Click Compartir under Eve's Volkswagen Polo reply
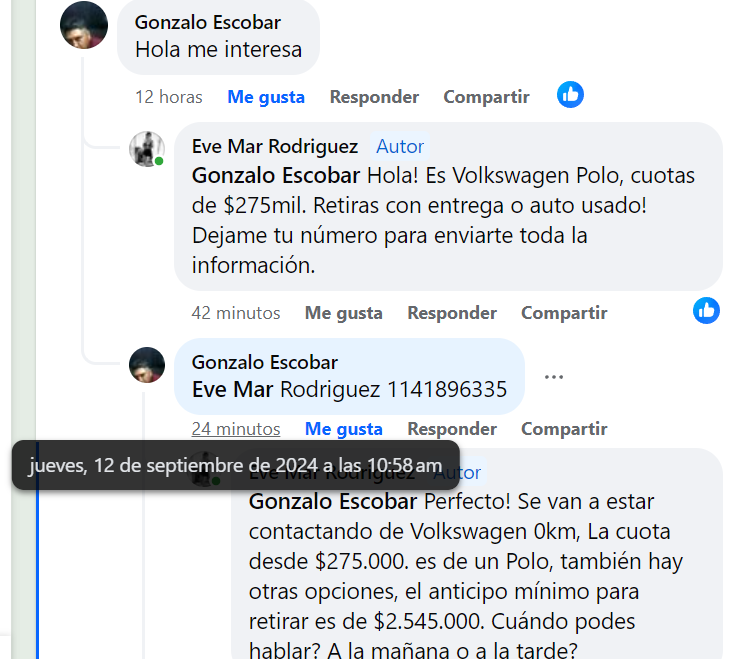 [x=564, y=313]
